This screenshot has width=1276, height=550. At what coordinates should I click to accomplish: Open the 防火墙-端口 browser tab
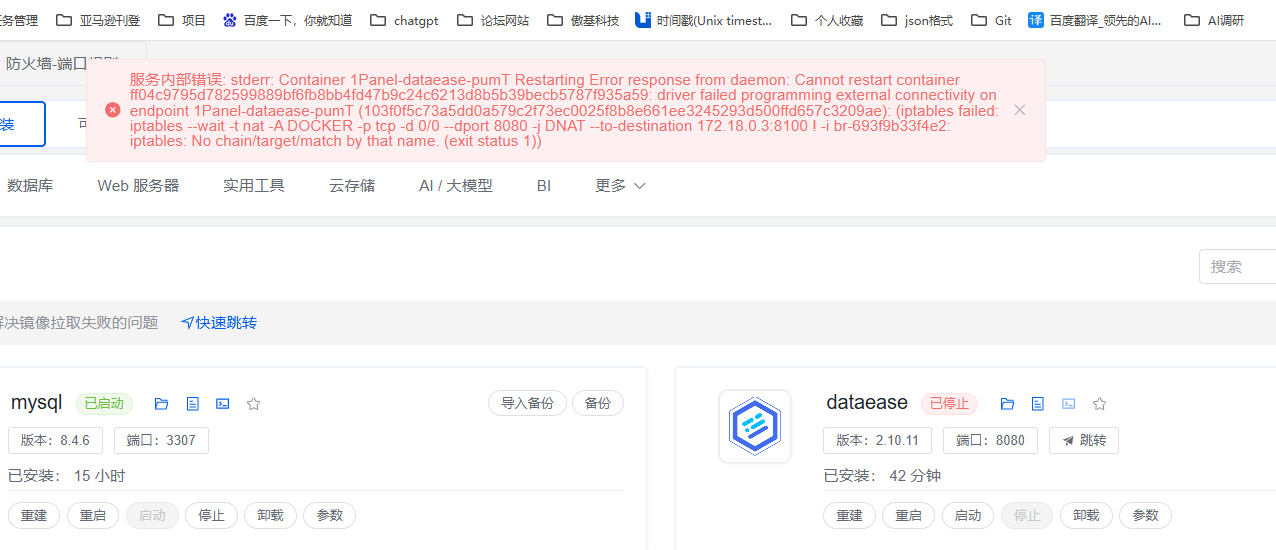coord(62,63)
